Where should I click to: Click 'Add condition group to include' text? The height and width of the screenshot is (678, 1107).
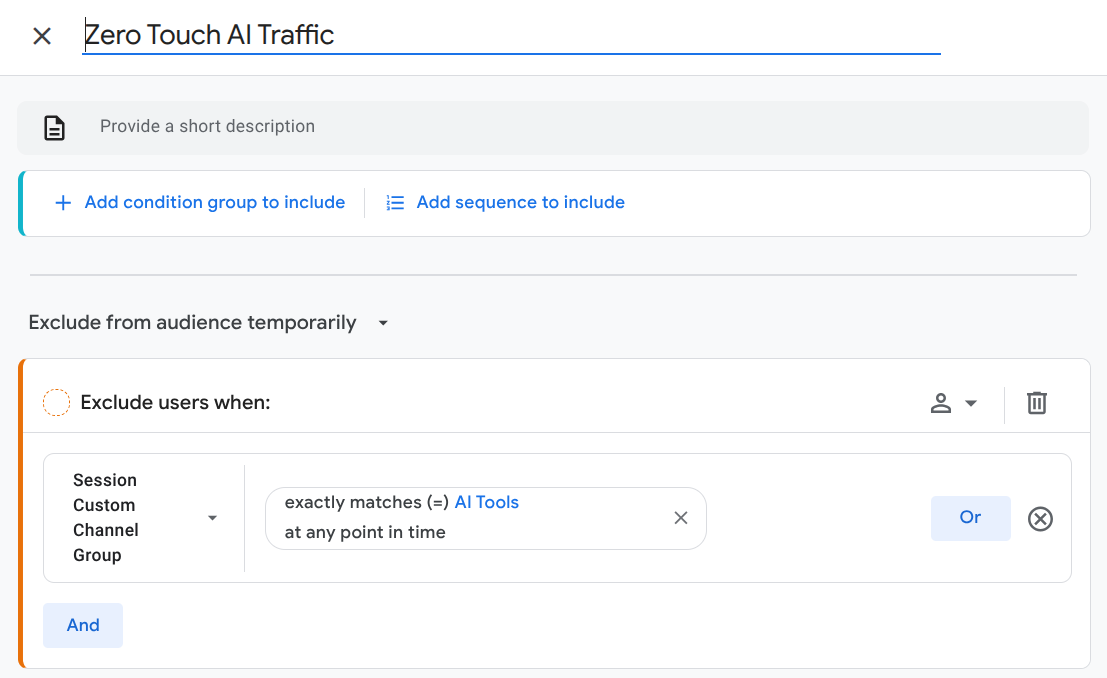[x=214, y=203]
